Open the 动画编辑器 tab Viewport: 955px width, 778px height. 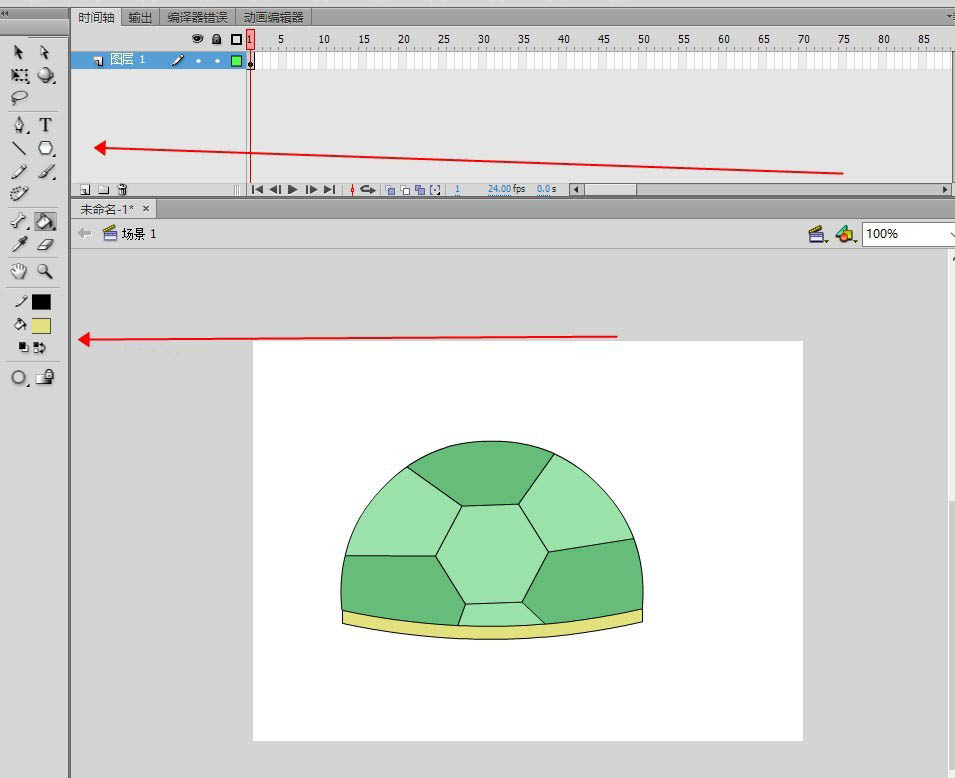[x=273, y=17]
